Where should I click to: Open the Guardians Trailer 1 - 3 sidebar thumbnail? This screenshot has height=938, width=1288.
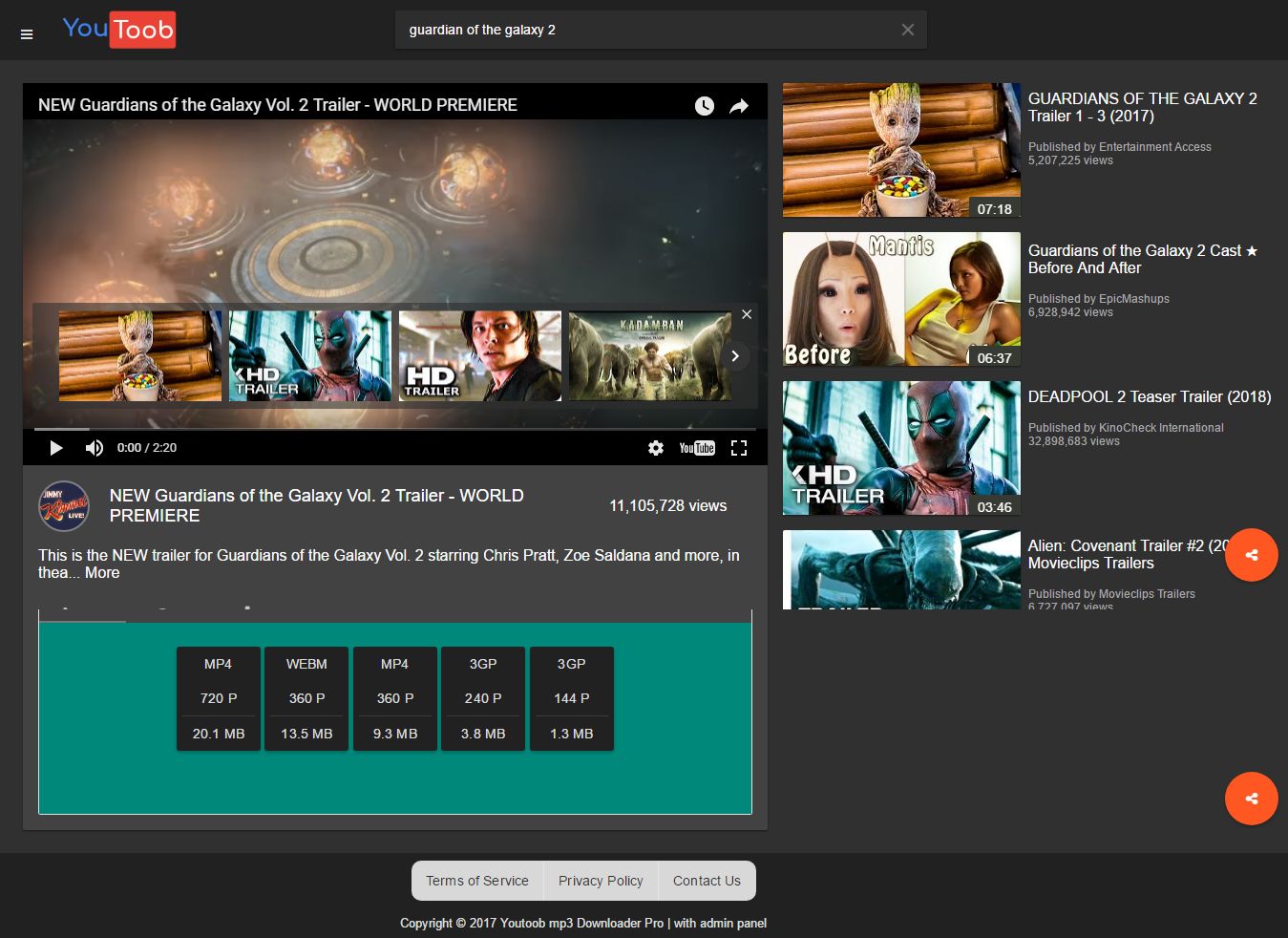point(901,150)
